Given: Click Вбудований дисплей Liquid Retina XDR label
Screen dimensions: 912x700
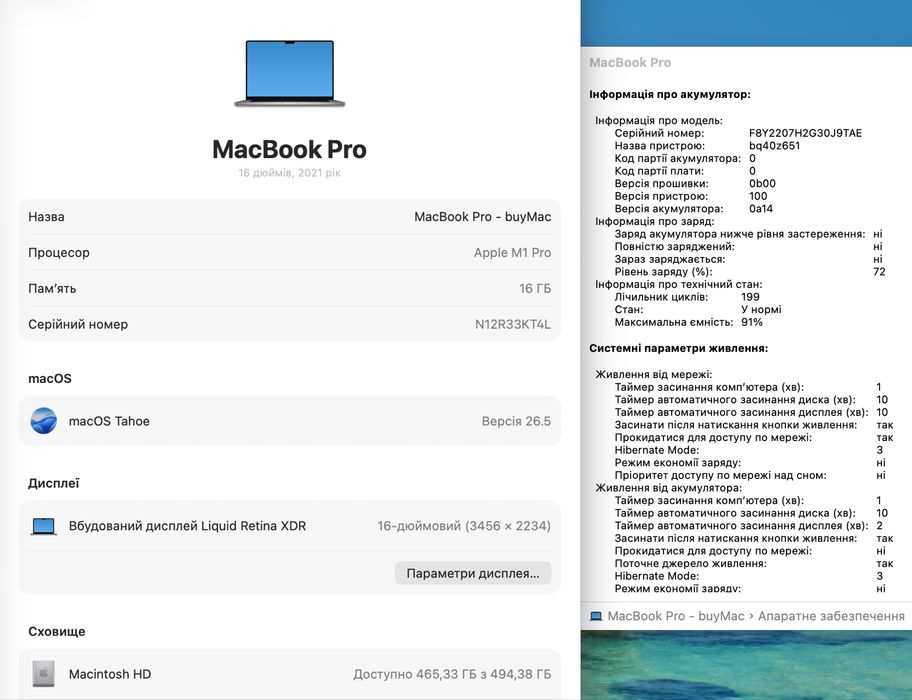Looking at the screenshot, I should coord(187,526).
